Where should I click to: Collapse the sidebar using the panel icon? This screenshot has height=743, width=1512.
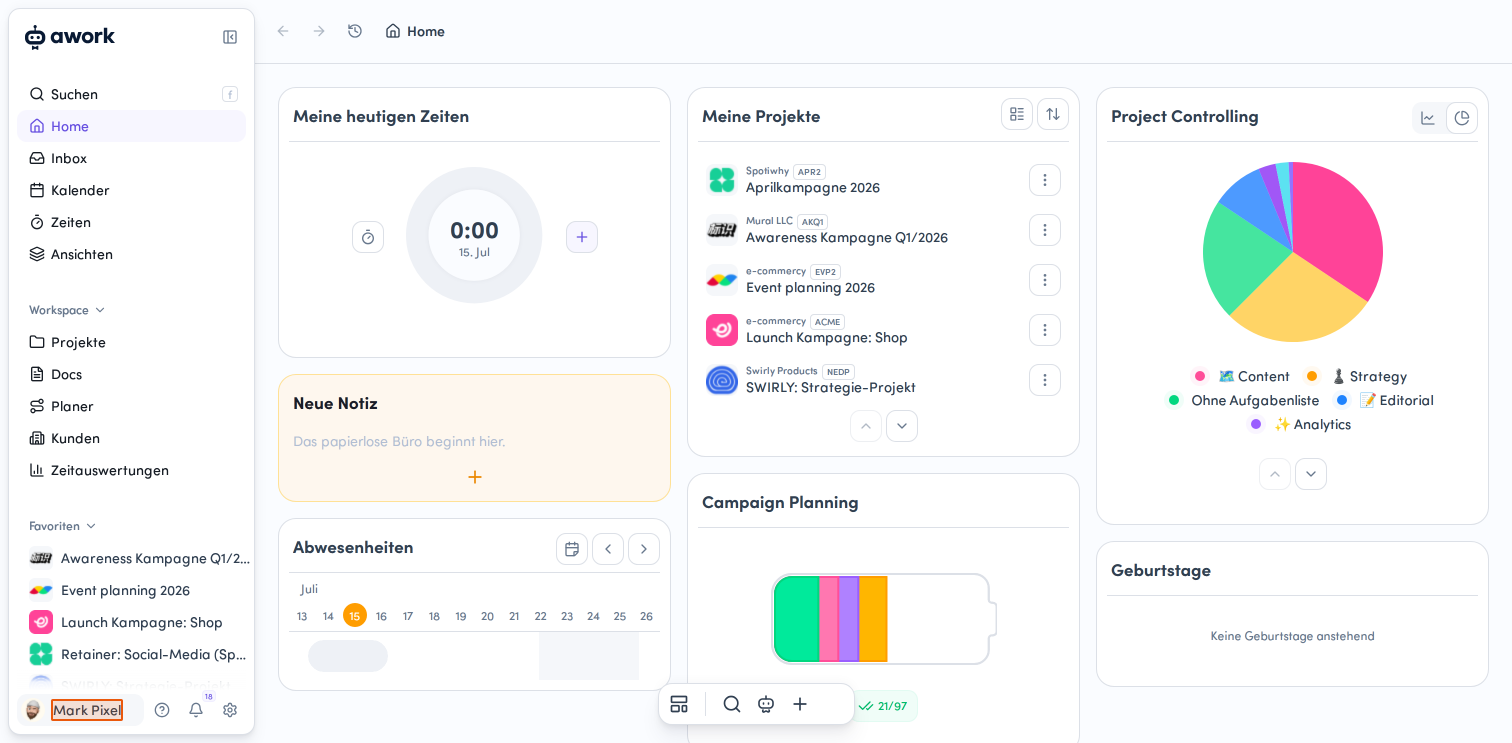point(230,37)
